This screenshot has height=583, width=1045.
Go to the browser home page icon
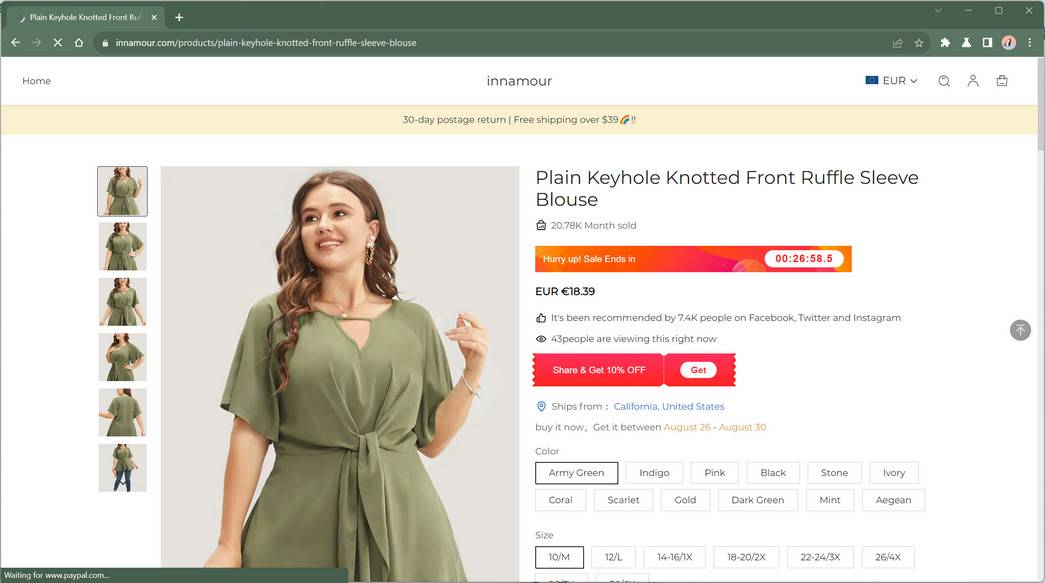click(x=79, y=43)
